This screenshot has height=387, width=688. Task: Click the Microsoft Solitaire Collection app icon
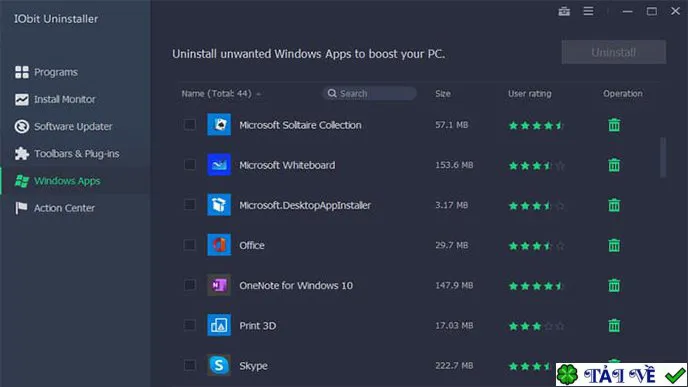pyautogui.click(x=219, y=125)
